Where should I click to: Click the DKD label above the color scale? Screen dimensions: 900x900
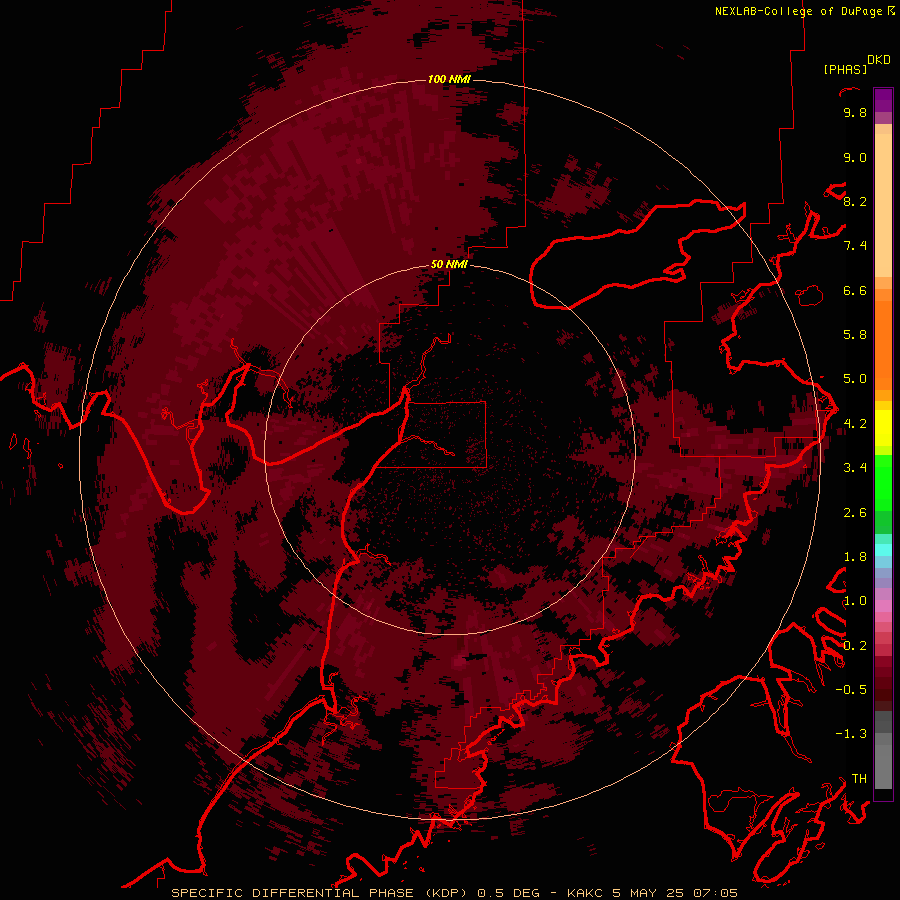[878, 60]
